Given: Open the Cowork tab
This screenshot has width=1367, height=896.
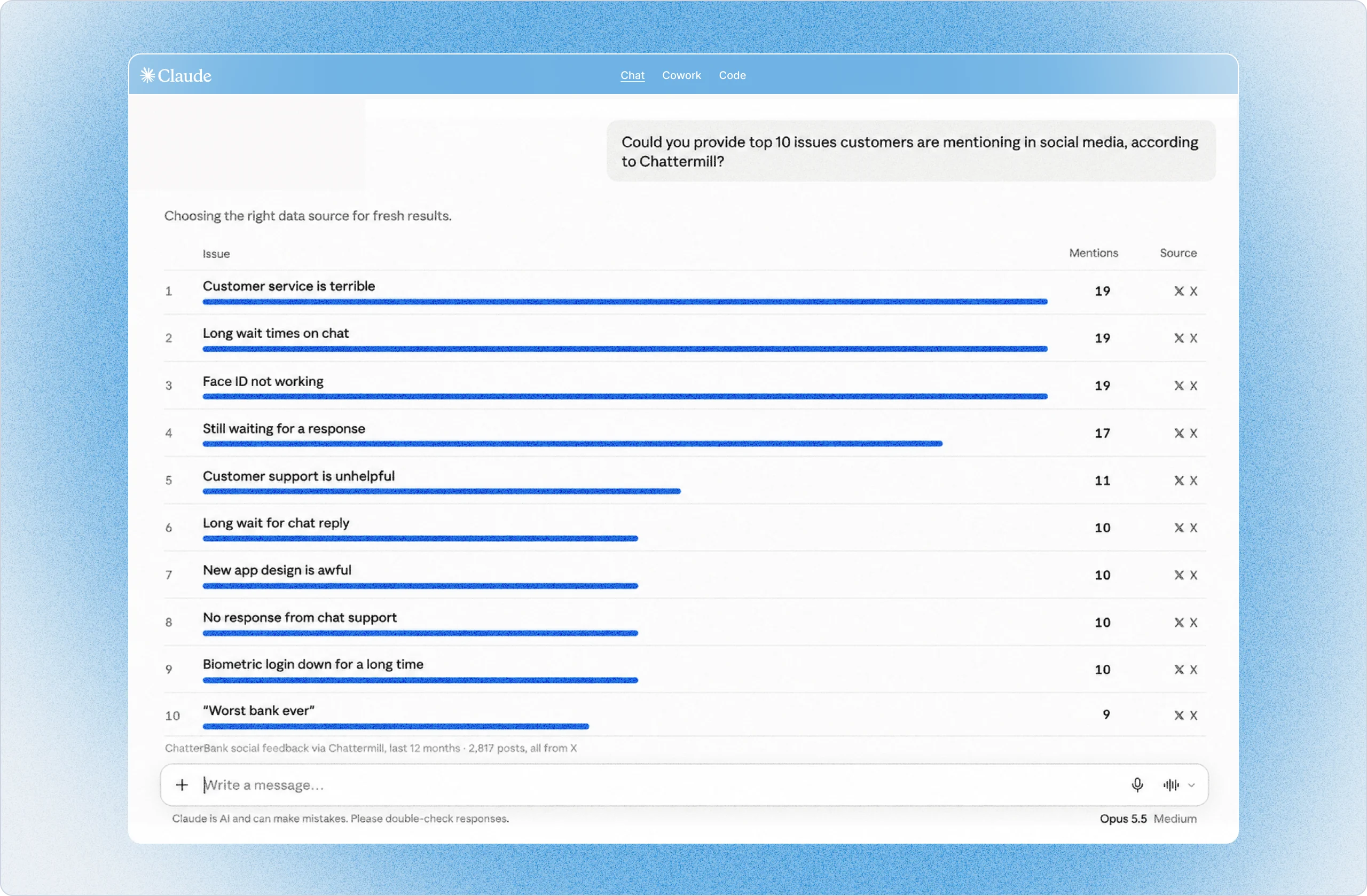Looking at the screenshot, I should 681,75.
